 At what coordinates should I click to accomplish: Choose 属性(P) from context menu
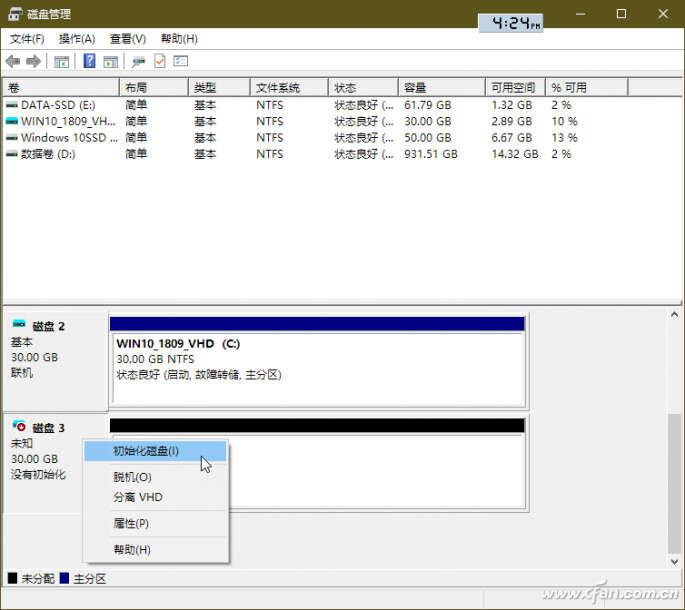[156, 523]
